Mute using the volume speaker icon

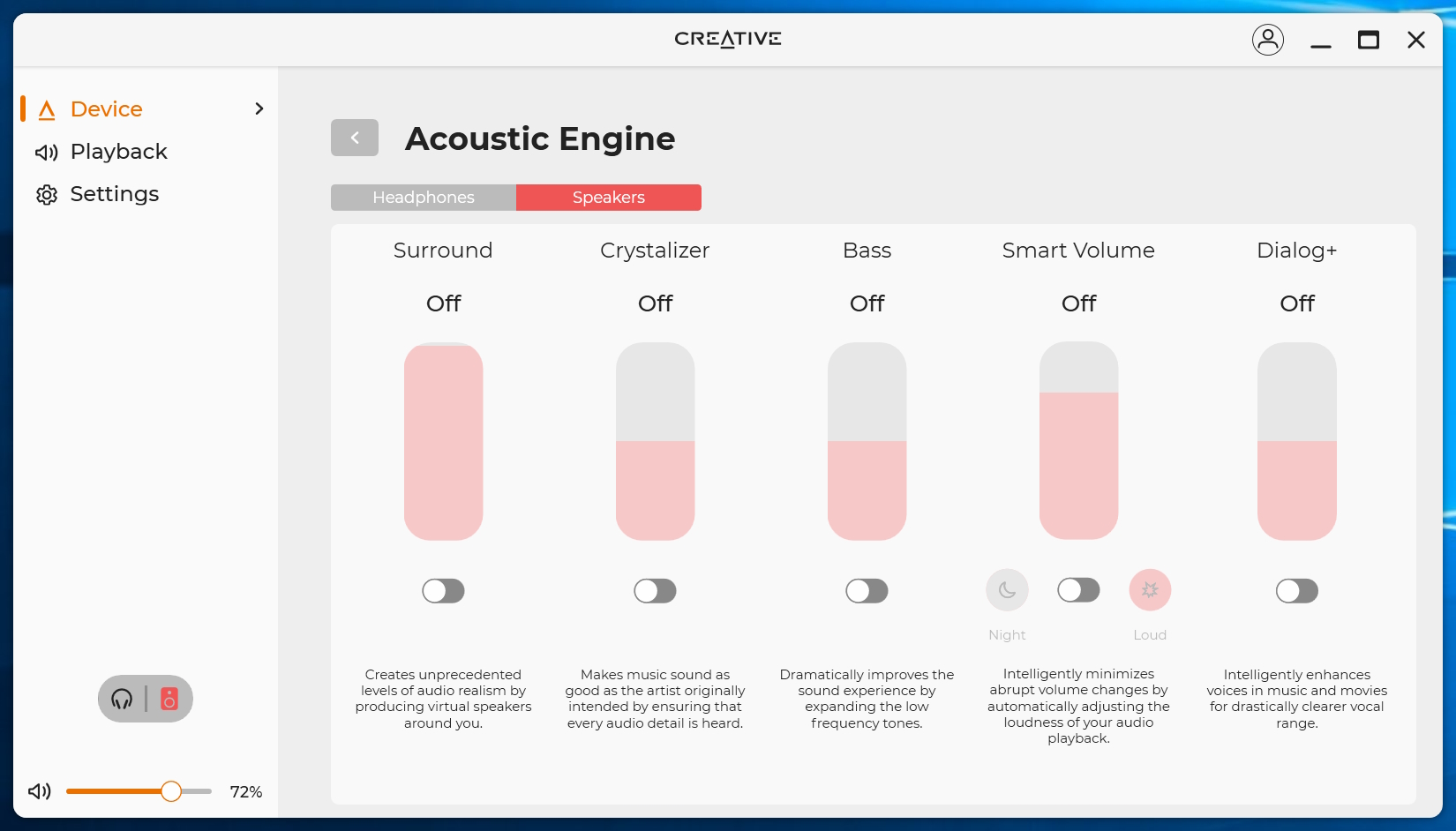40,791
